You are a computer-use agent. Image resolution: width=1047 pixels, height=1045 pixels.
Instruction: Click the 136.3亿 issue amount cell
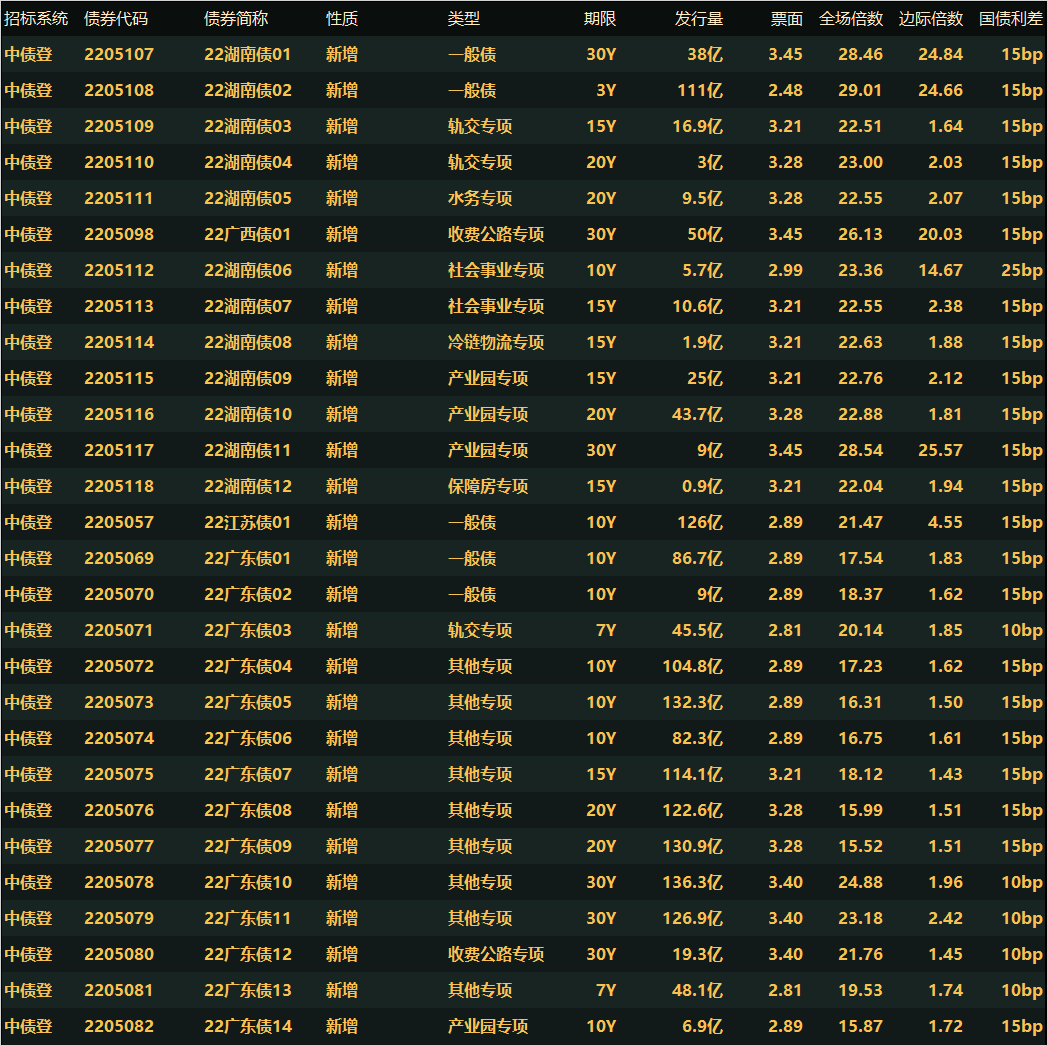tap(692, 882)
